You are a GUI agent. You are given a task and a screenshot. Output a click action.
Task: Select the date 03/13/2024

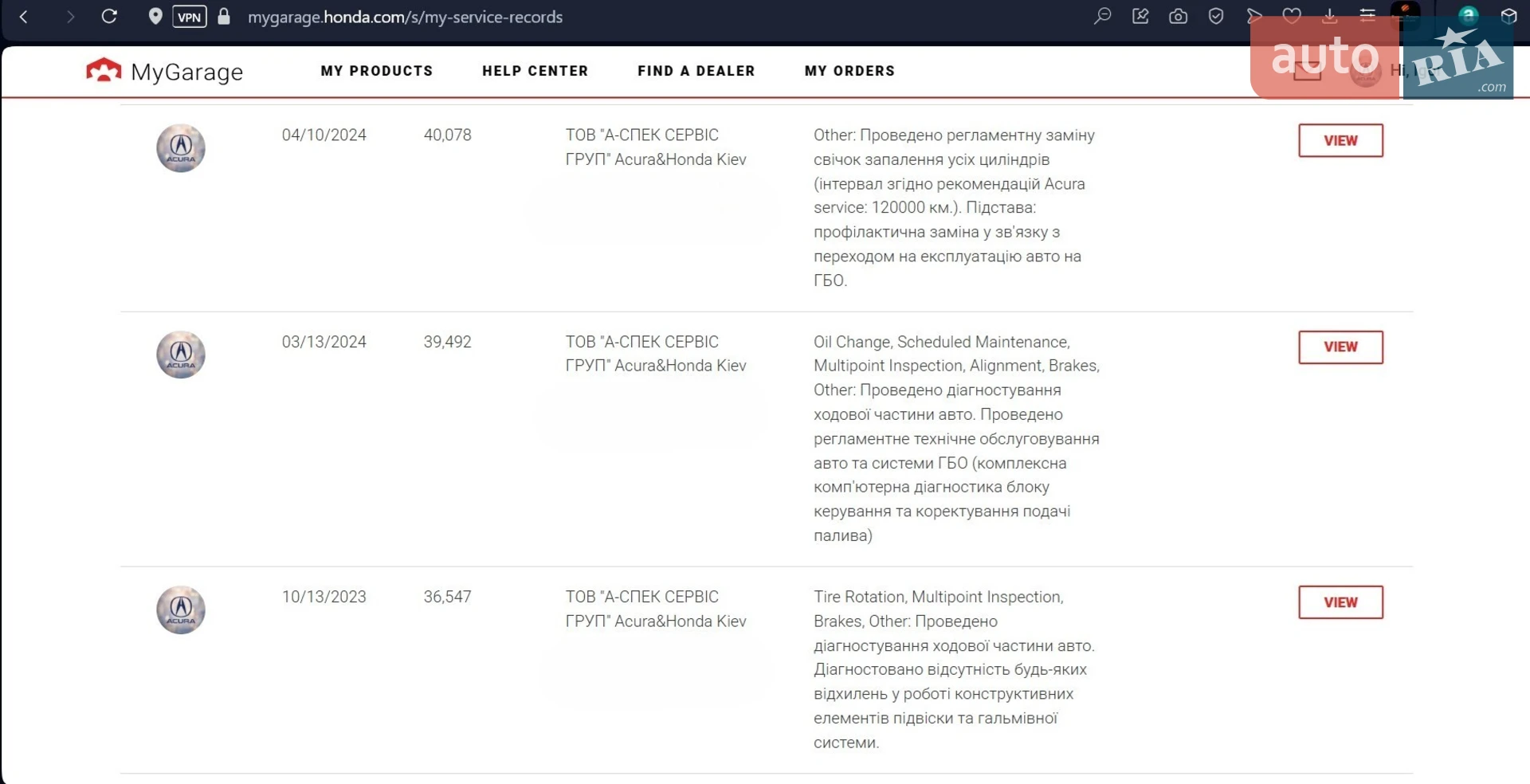pyautogui.click(x=324, y=342)
